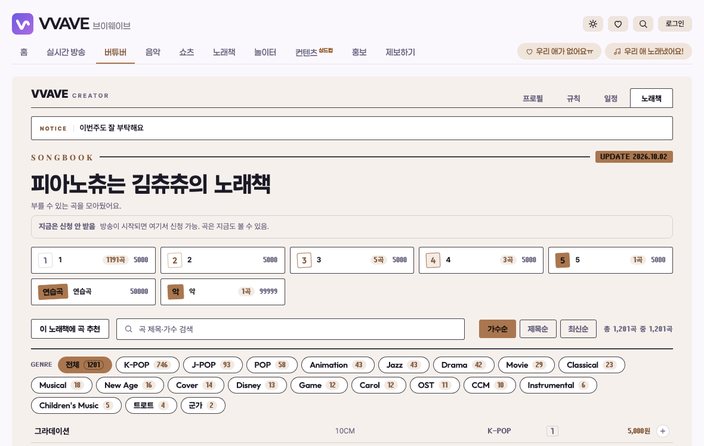The image size is (704, 446).
Task: Select tier 1 card with 1191곡
Action: 93,260
